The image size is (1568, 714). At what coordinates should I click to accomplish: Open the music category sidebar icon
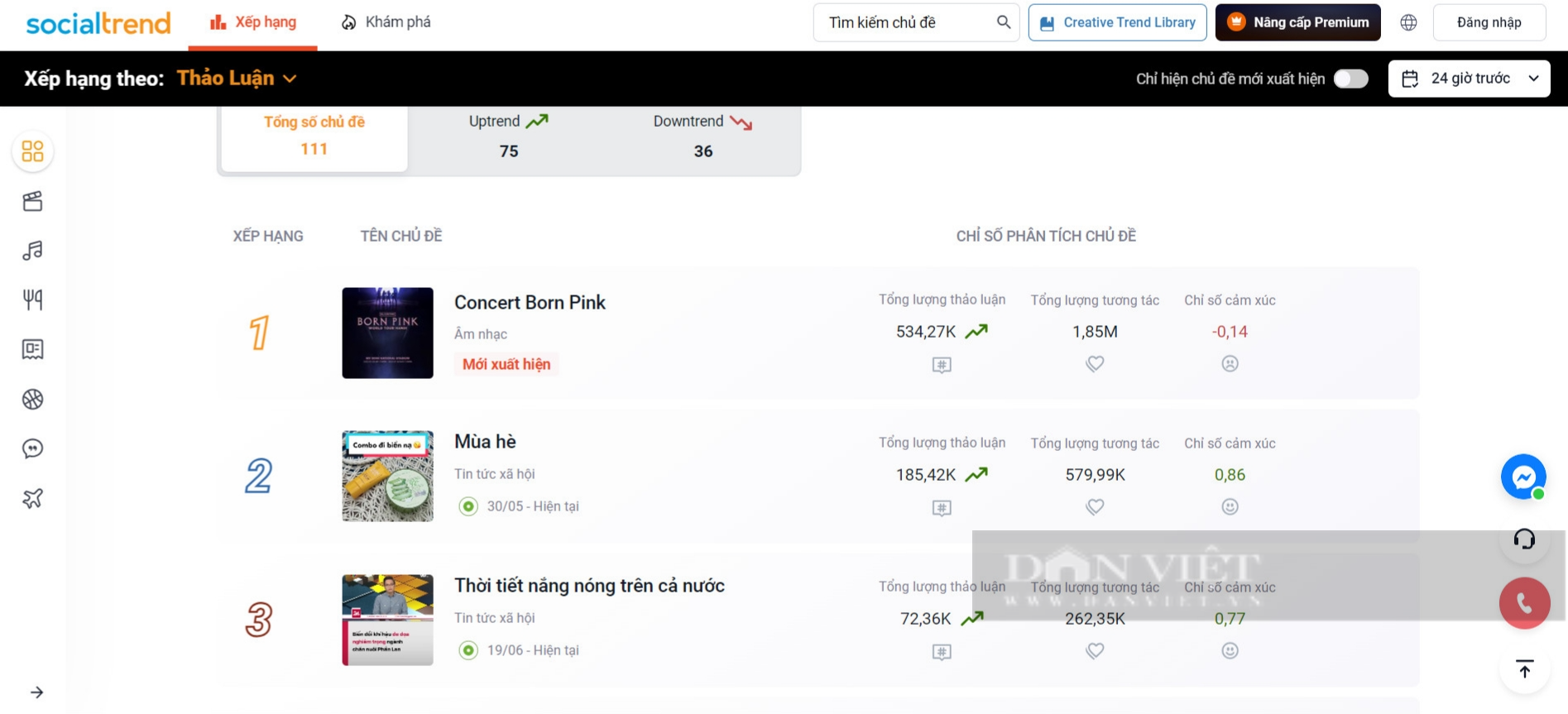pyautogui.click(x=33, y=251)
